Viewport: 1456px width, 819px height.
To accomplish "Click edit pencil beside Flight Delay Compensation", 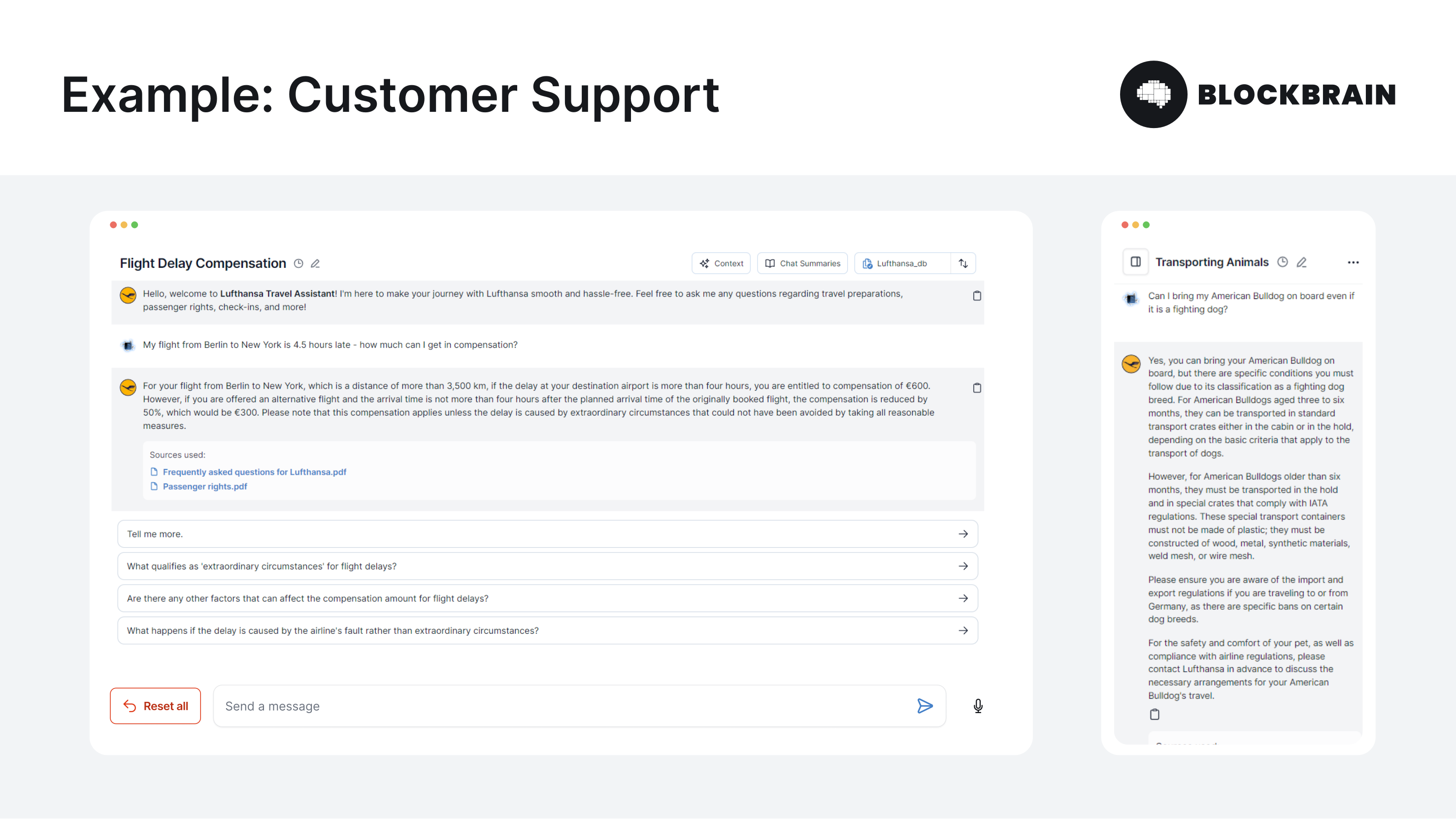I will (315, 263).
